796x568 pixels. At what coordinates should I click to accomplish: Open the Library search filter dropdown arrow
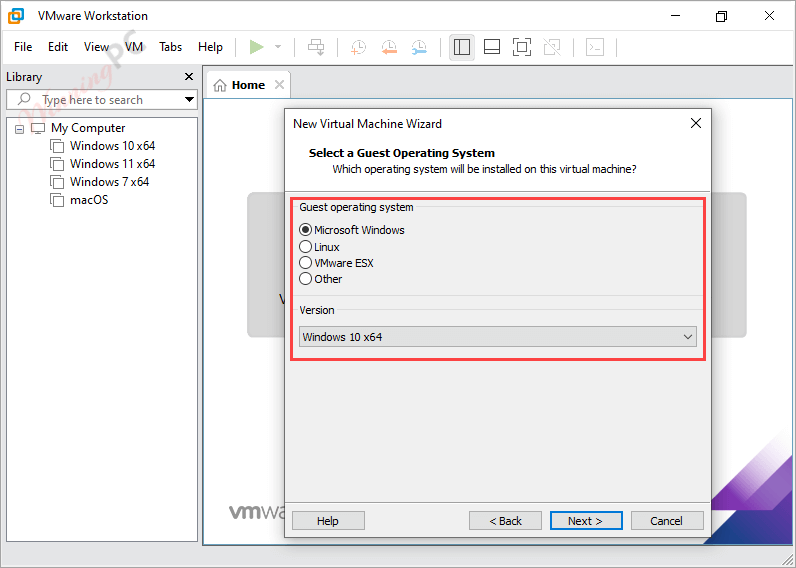[x=189, y=99]
